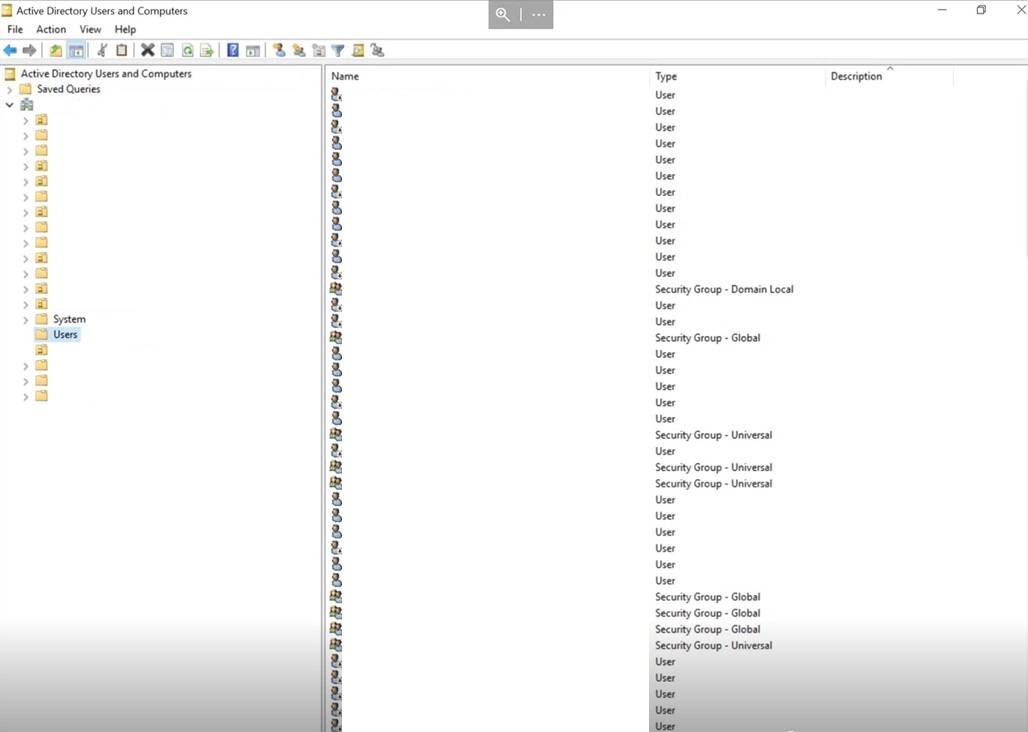This screenshot has height=732, width=1028.
Task: Click the Export List toolbar icon
Action: pos(208,50)
